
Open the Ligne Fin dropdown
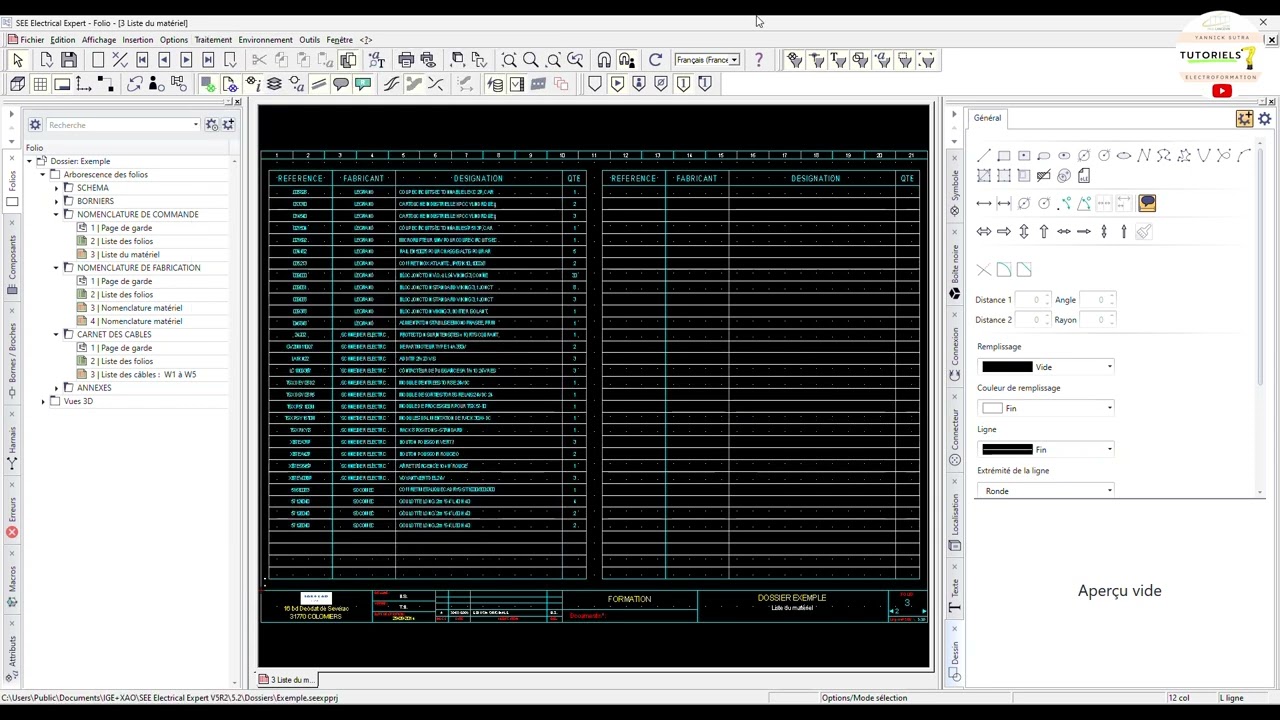tap(1046, 450)
